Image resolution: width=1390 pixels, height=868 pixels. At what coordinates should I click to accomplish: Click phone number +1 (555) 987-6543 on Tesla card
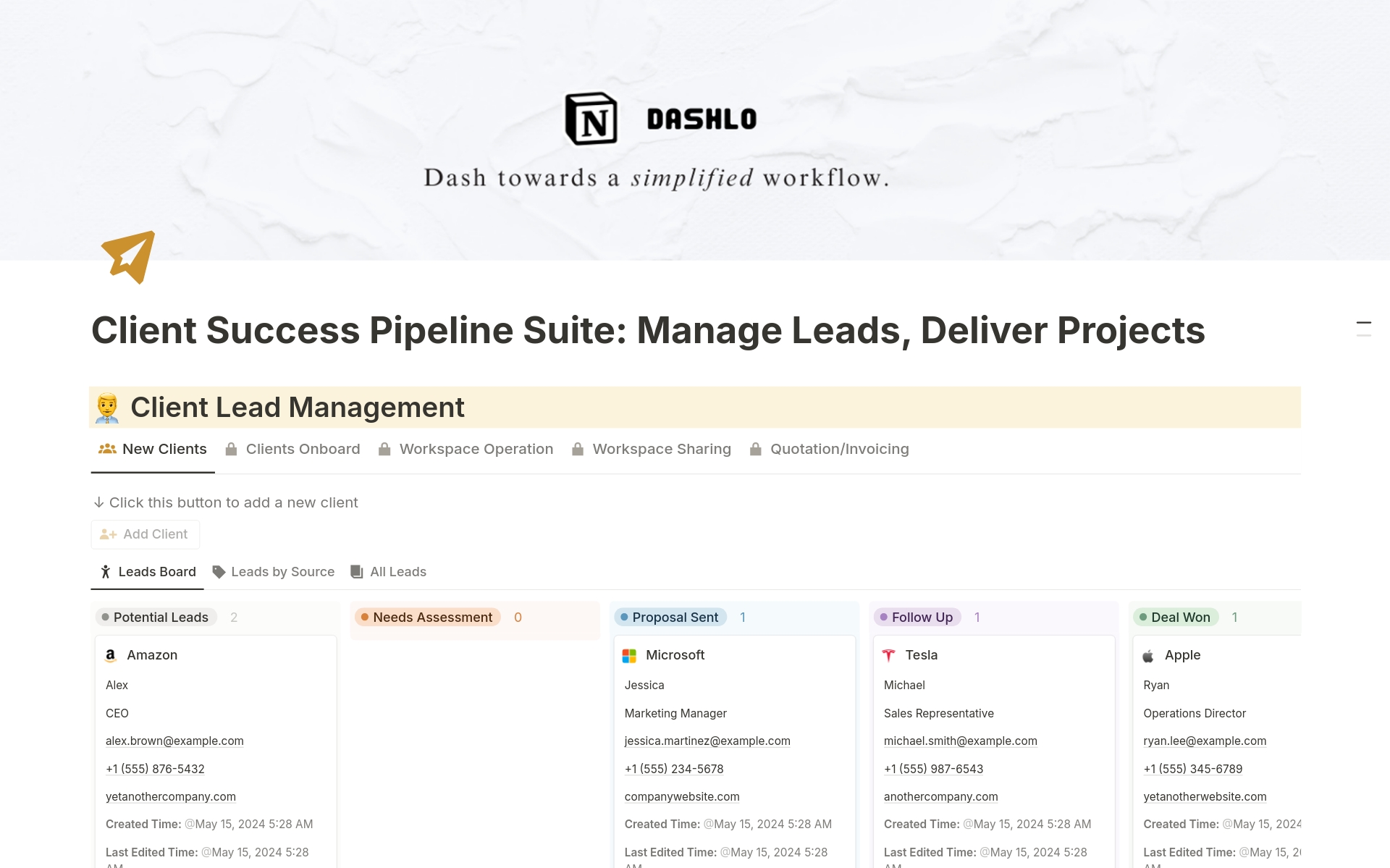(x=932, y=769)
